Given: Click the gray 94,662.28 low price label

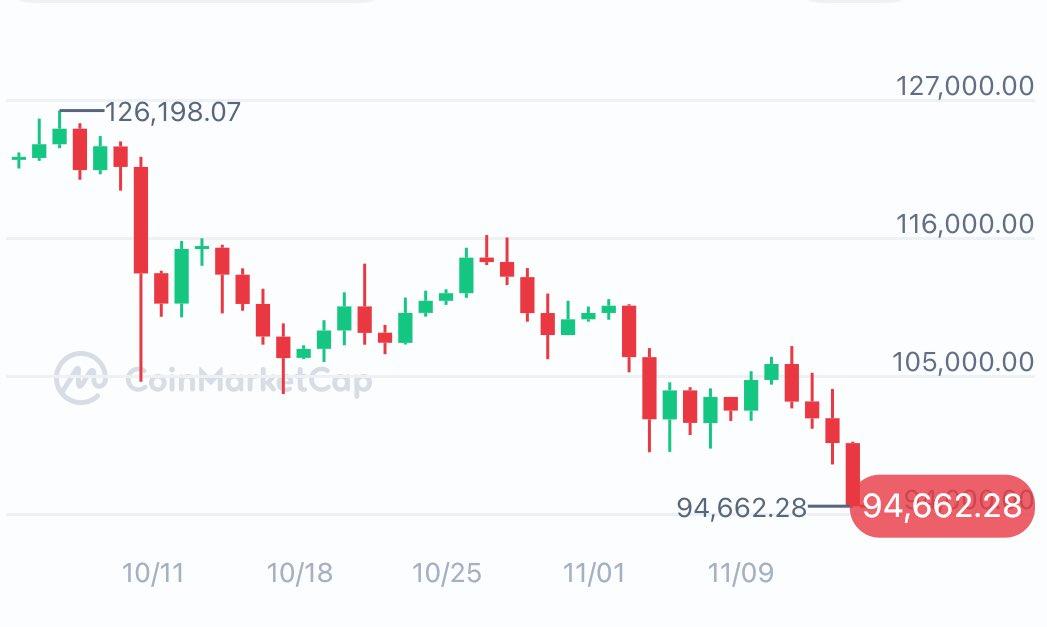Looking at the screenshot, I should 741,508.
